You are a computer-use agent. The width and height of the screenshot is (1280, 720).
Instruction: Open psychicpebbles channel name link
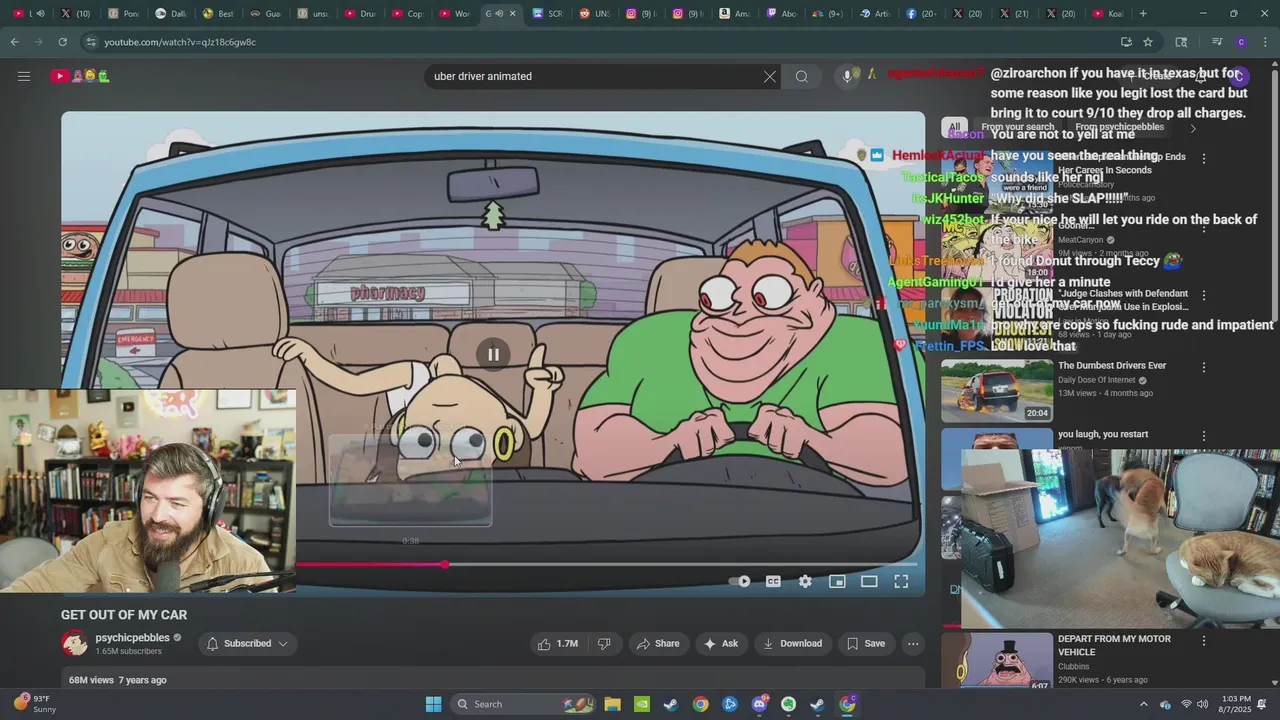coord(132,638)
